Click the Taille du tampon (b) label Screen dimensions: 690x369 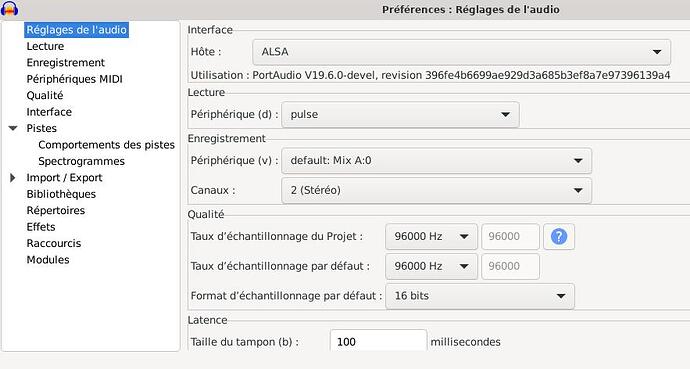[245, 342]
